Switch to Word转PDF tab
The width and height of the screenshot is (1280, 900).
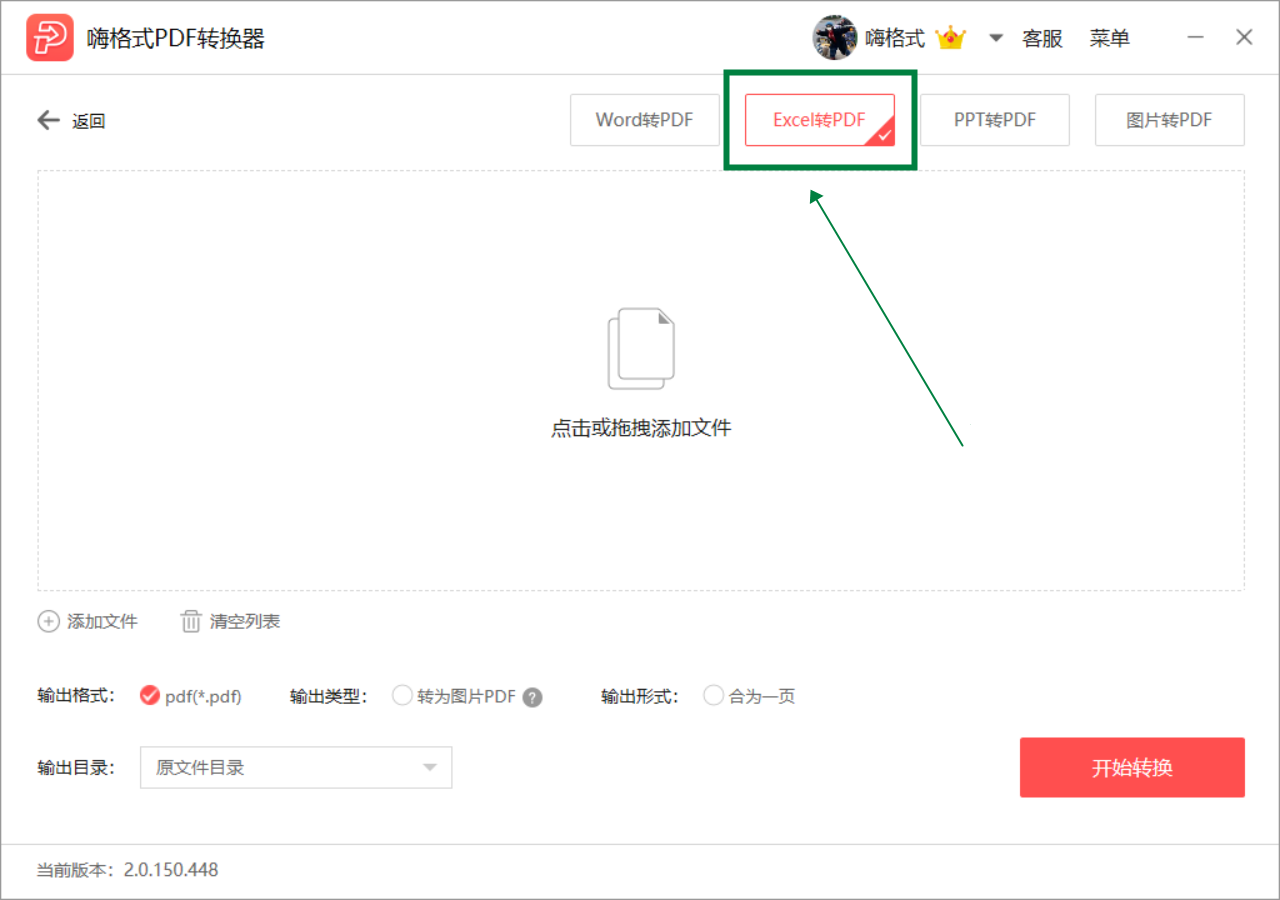click(645, 120)
